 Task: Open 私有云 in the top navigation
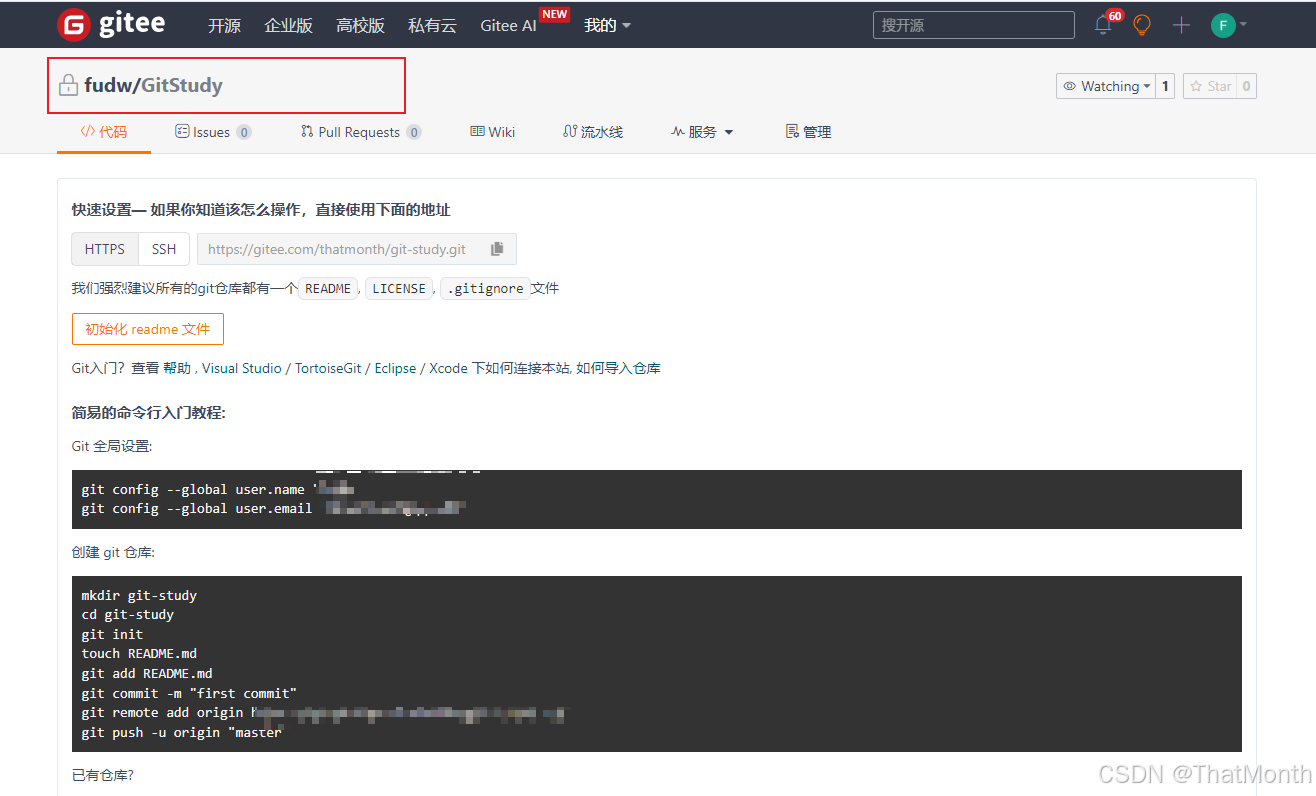[x=432, y=25]
